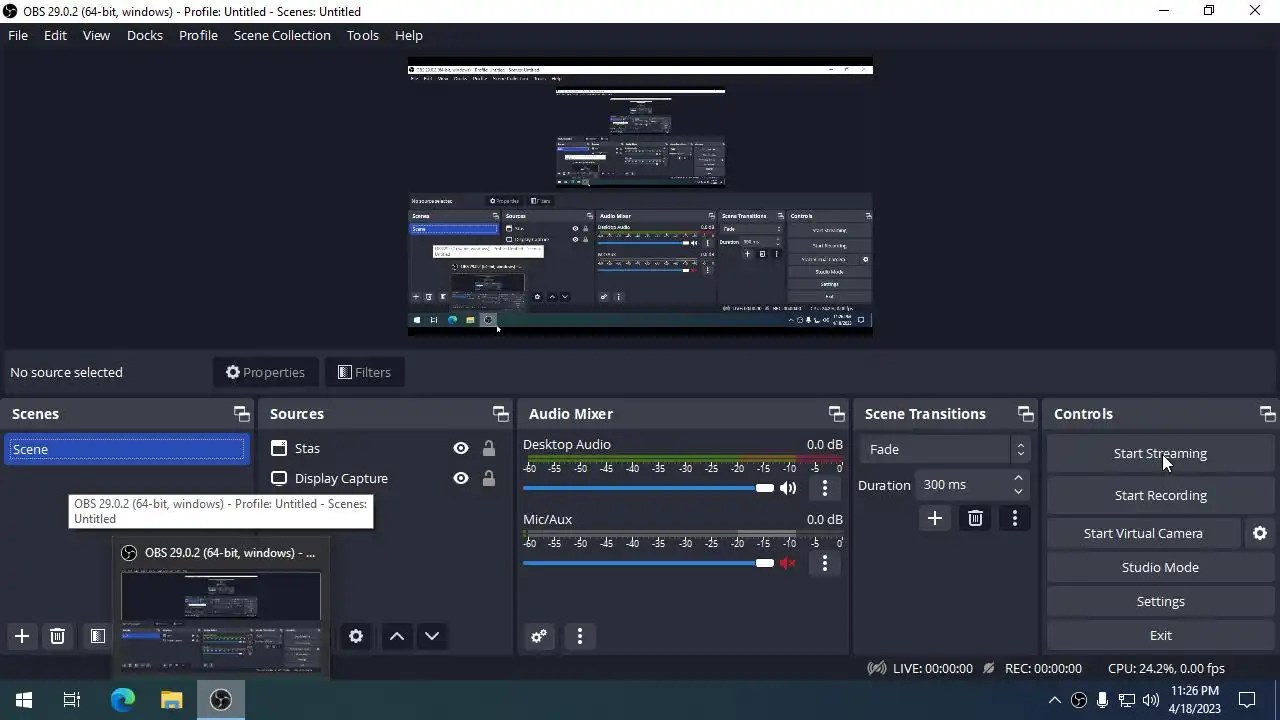Screen dimensions: 1280x720
Task: Remove scene transition with trash icon
Action: coord(975,518)
